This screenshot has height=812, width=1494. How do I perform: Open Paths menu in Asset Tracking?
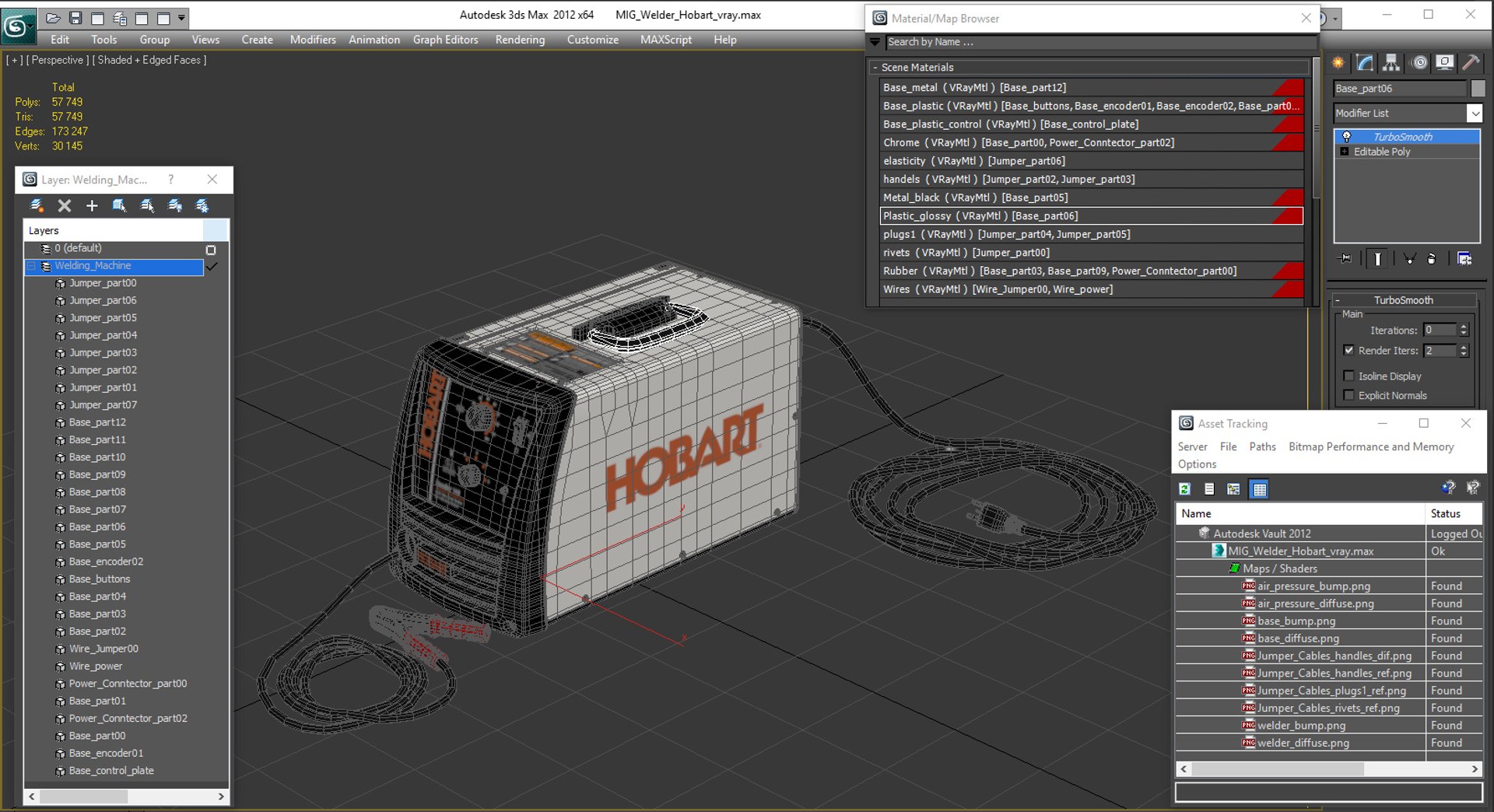[x=1262, y=446]
